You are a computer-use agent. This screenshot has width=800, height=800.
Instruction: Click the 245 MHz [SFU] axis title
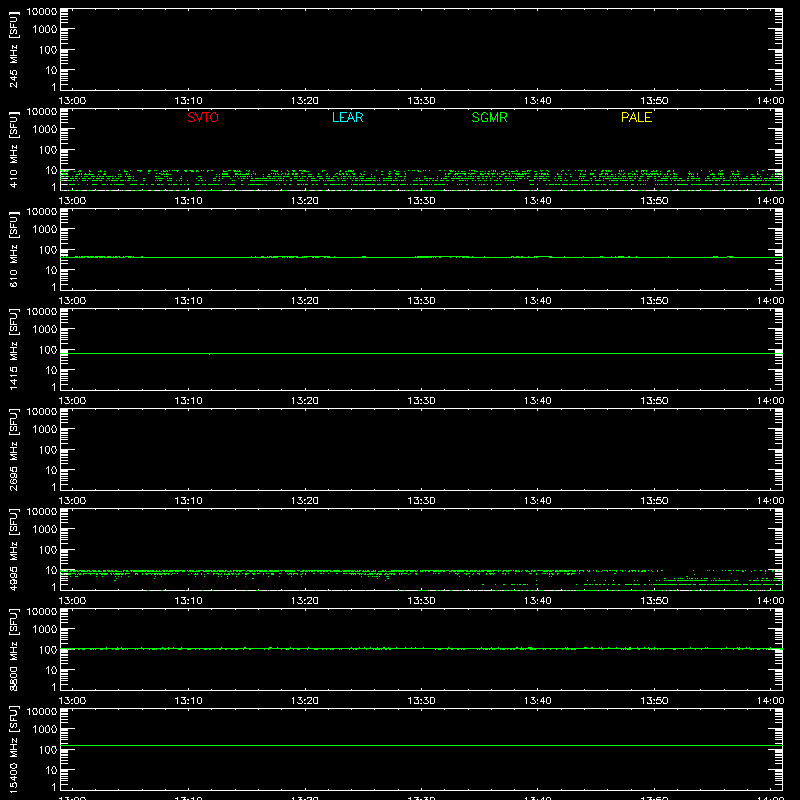[13, 49]
